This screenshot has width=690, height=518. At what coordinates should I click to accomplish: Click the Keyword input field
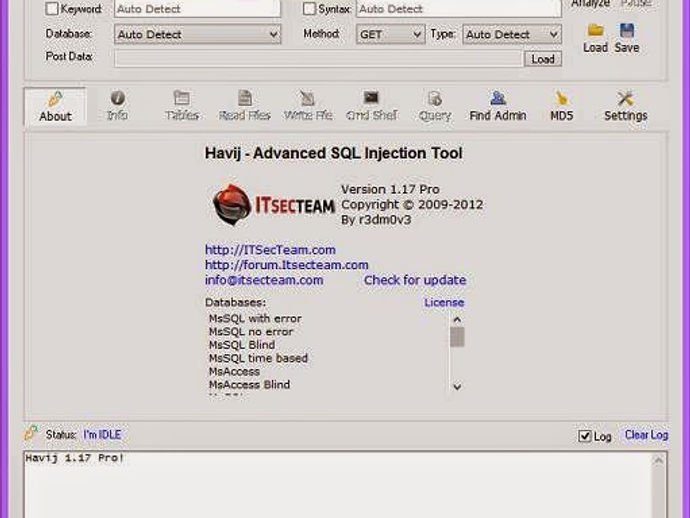(x=197, y=9)
